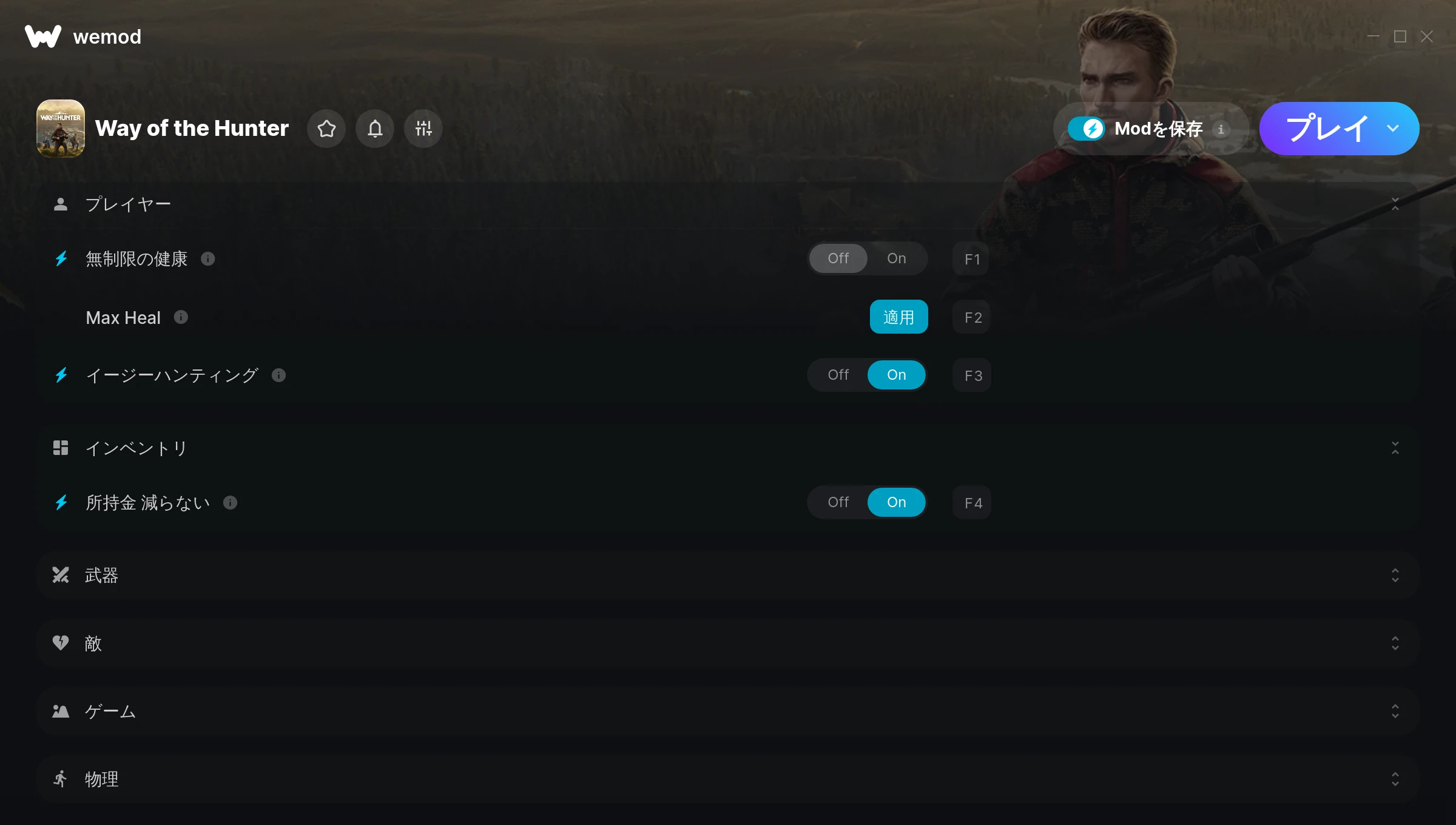Open notifications bell for Way of the Hunter
This screenshot has height=825, width=1456.
pos(375,129)
